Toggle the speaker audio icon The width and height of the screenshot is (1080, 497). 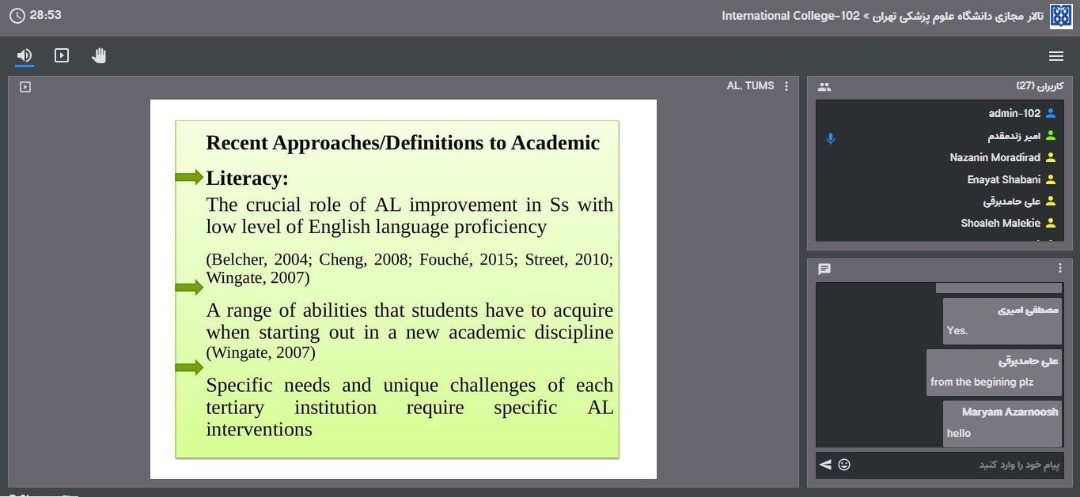click(x=24, y=55)
